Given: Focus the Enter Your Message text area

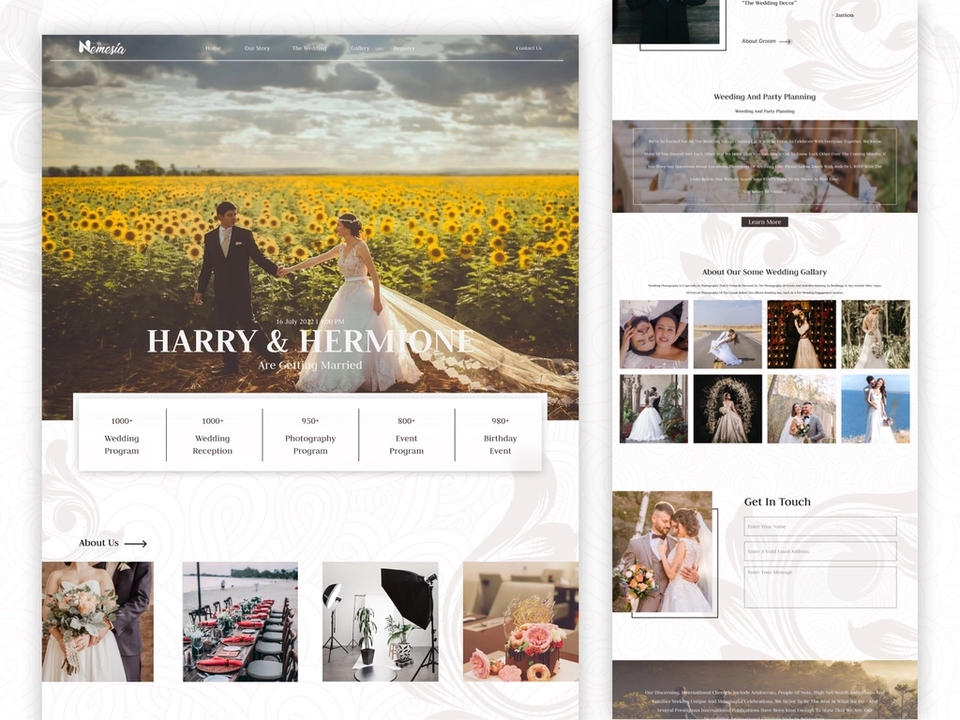Looking at the screenshot, I should (820, 587).
